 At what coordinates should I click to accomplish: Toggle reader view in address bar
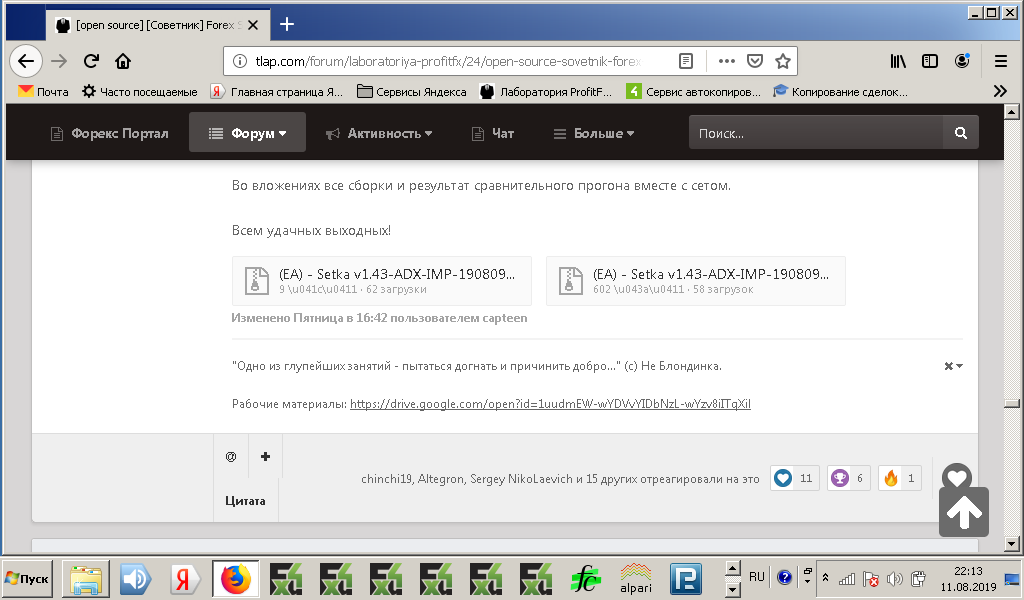coord(686,61)
